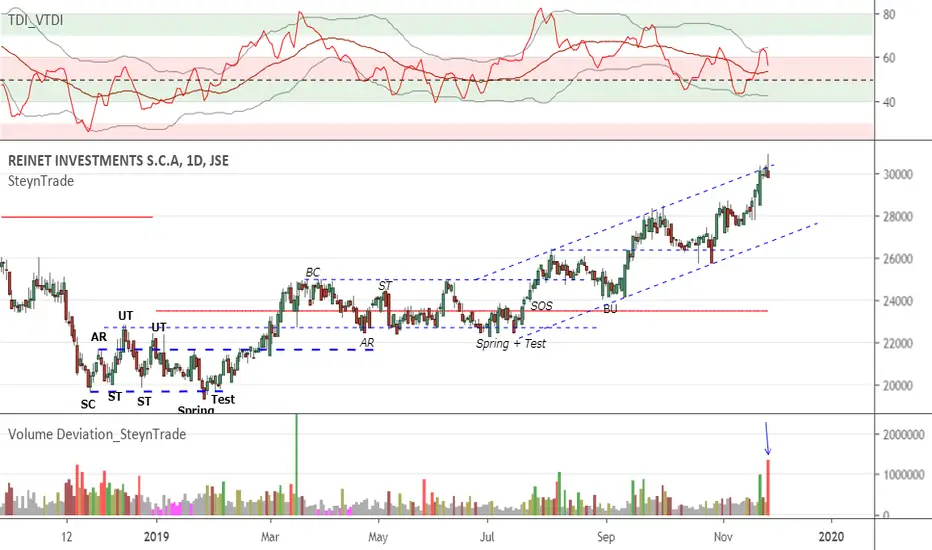
Task: Click the latest tall red volume bar
Action: click(x=768, y=488)
